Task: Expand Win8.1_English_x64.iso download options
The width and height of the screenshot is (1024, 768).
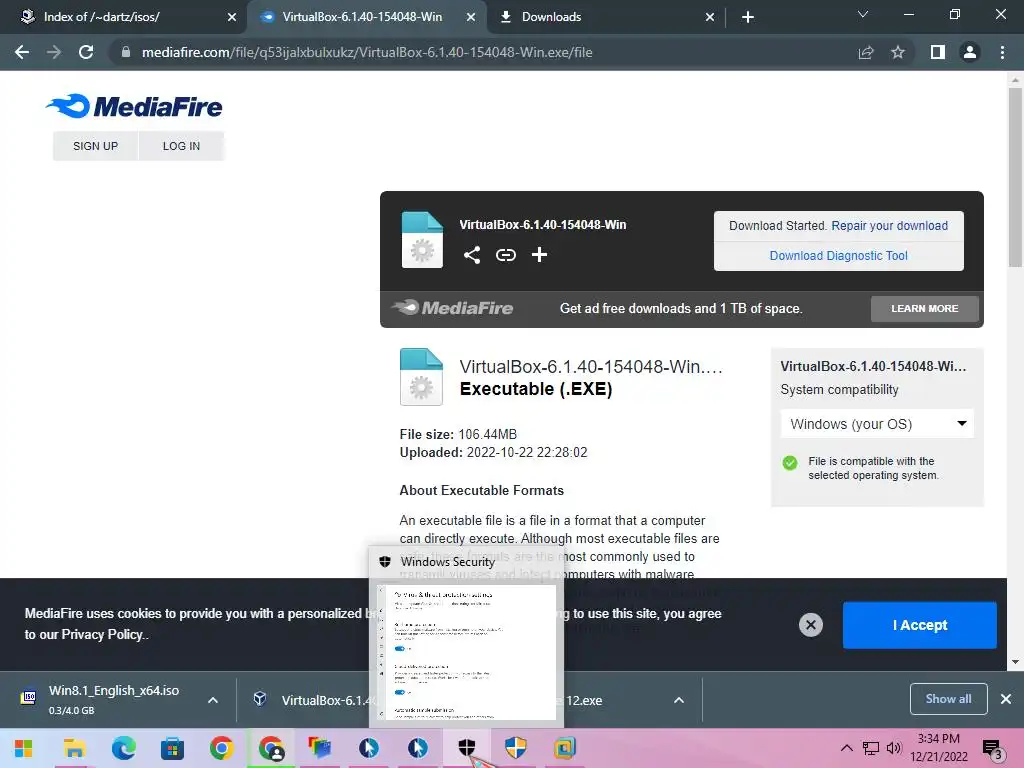Action: click(x=213, y=700)
